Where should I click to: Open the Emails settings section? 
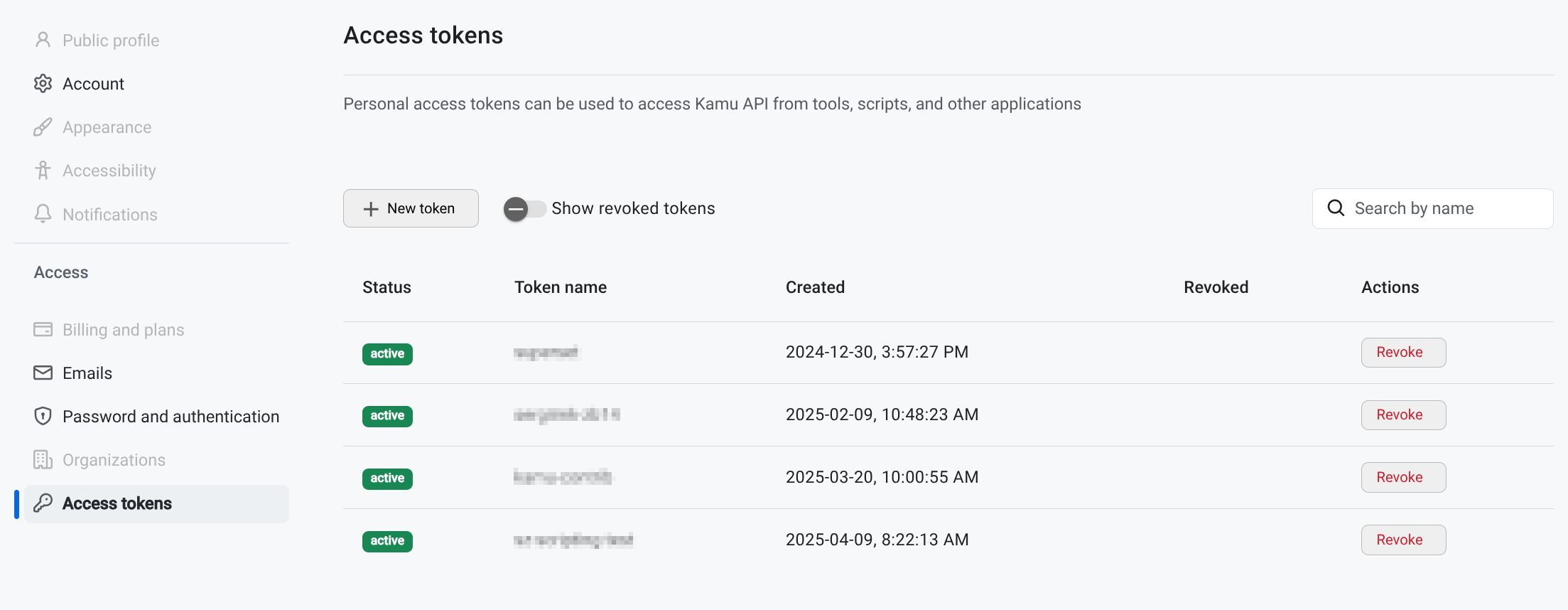[87, 373]
